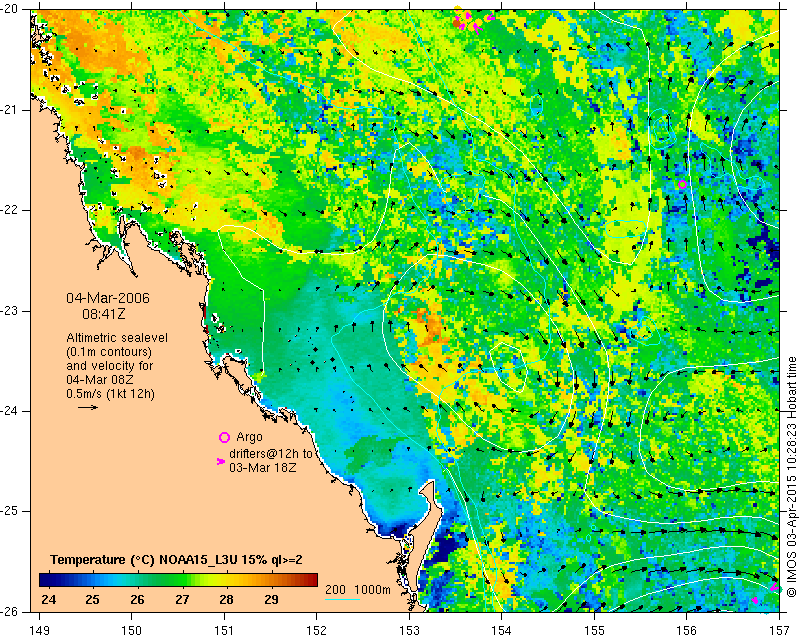Click the latitude axis label -20
Image resolution: width=800 pixels, height=640 pixels.
pos(10,9)
